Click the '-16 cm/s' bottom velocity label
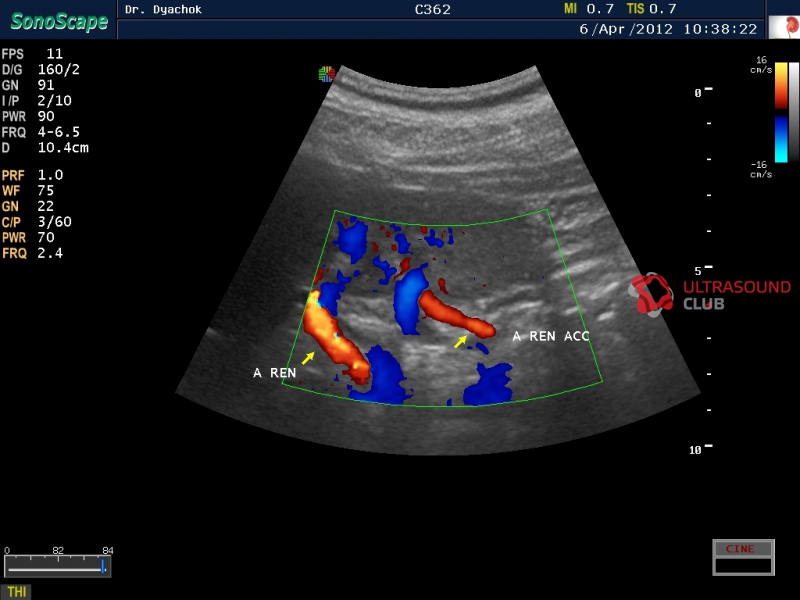Viewport: 800px width, 600px height. [761, 169]
